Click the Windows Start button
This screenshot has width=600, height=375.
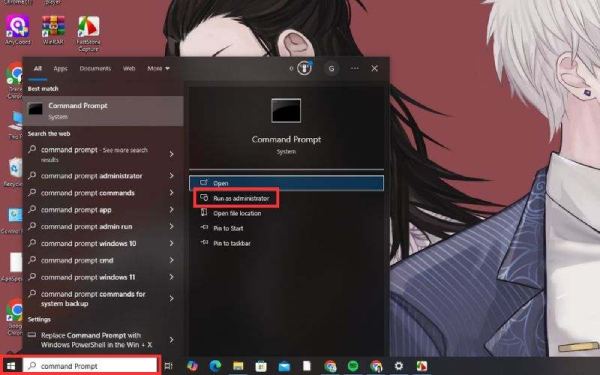point(11,366)
